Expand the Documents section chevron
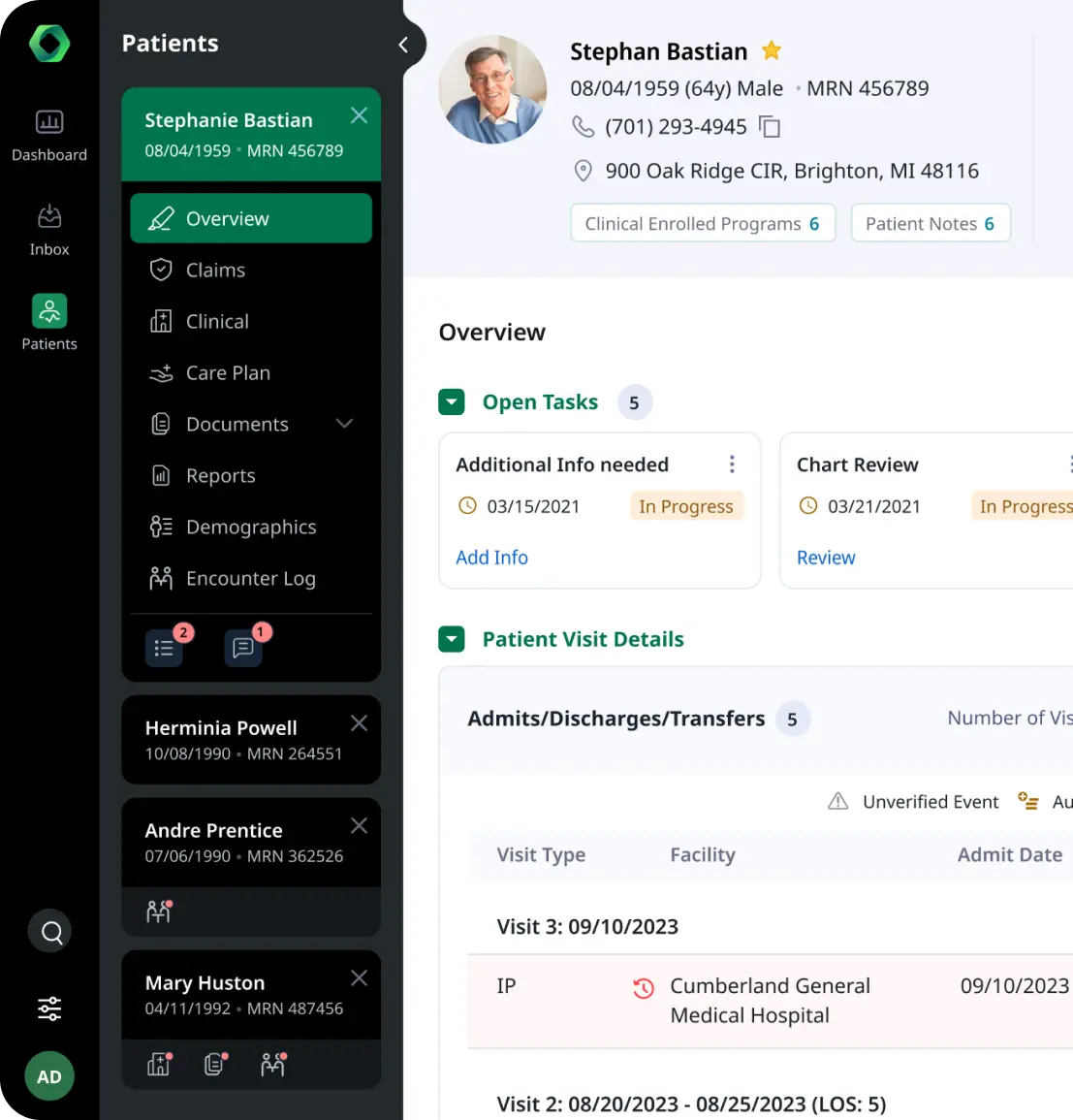Screen dimensions: 1073x1120 click(x=344, y=424)
